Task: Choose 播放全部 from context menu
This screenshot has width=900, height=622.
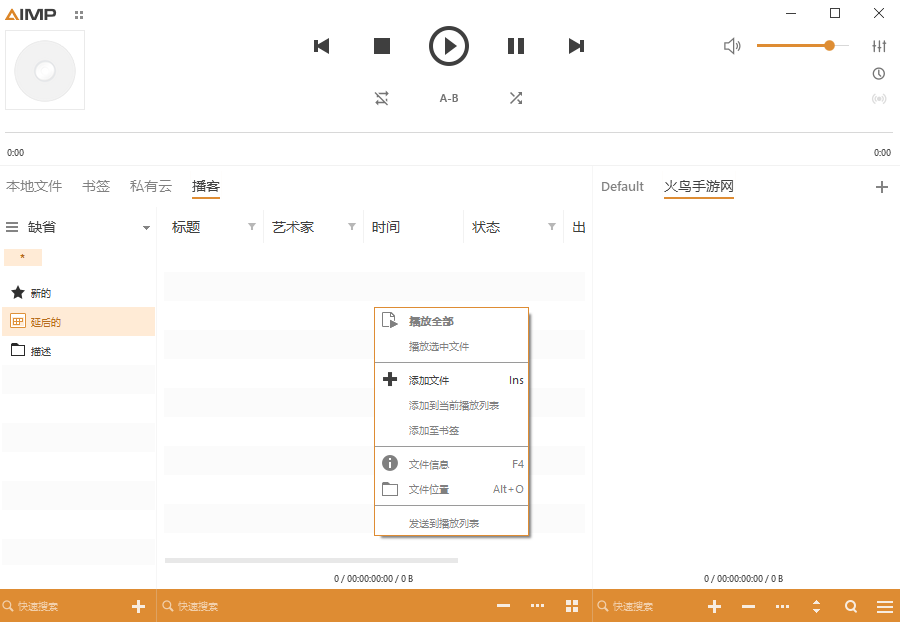Action: tap(451, 321)
